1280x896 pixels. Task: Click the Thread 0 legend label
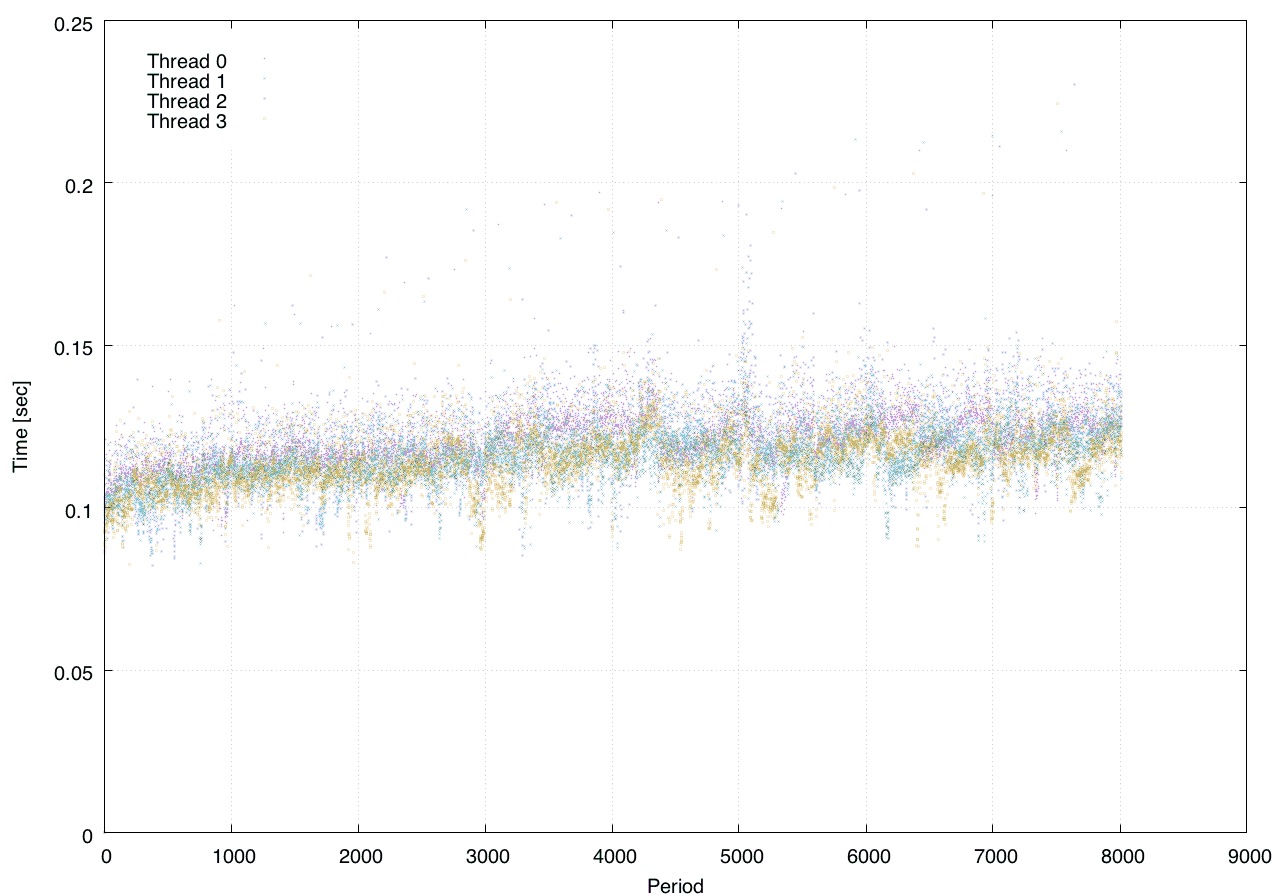point(186,61)
